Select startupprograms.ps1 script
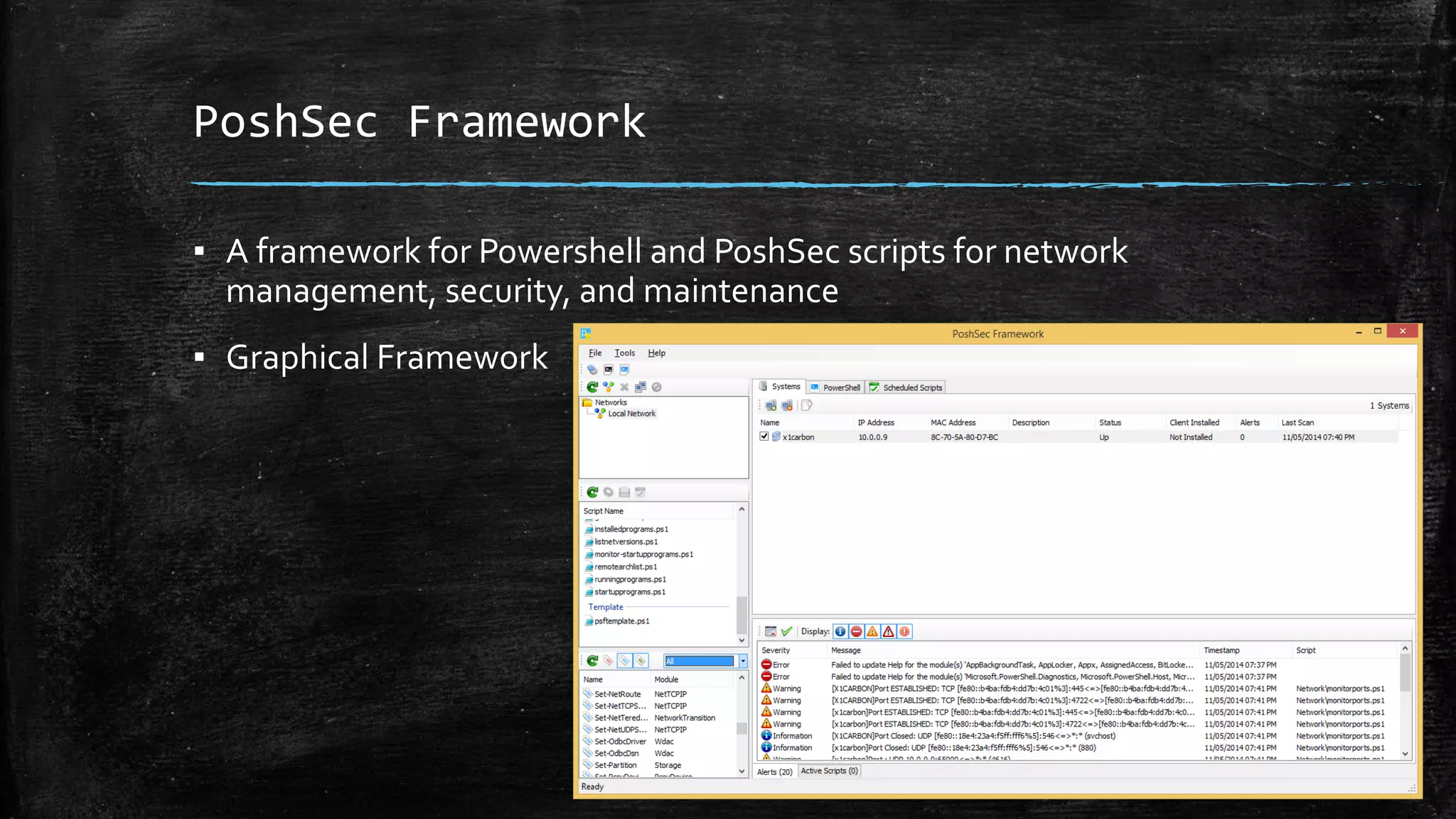The height and width of the screenshot is (819, 1456). pos(626,592)
